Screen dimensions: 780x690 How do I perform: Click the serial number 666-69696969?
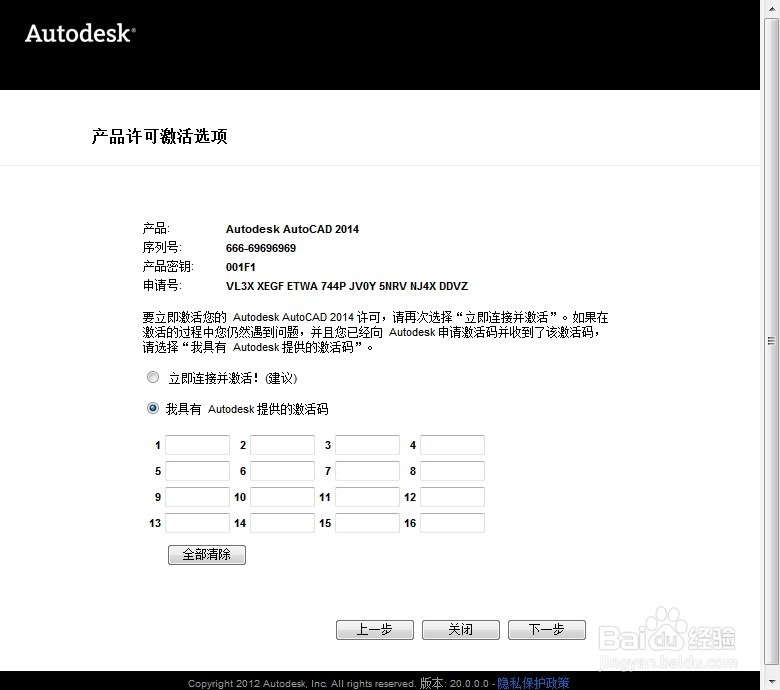pos(261,248)
